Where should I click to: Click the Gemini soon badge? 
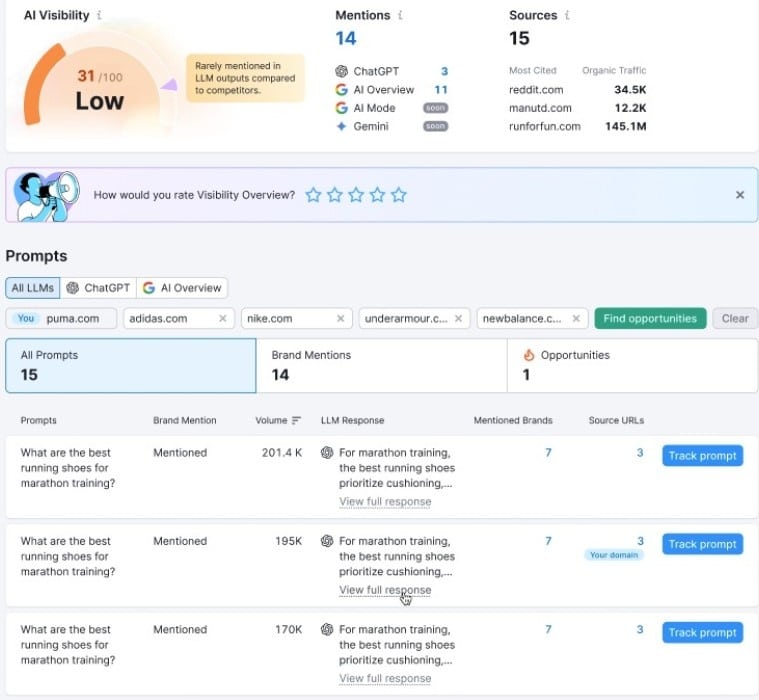coord(435,126)
